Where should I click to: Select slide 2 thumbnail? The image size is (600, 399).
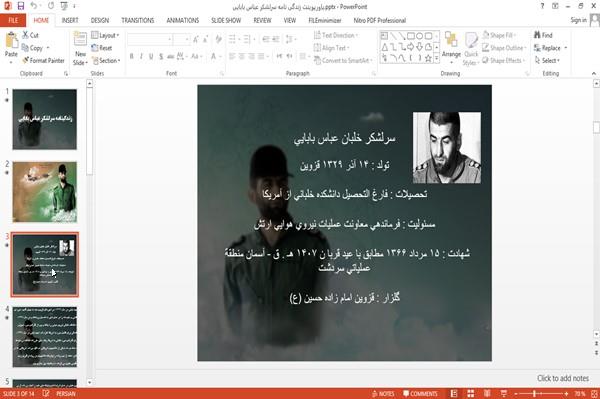point(44,192)
